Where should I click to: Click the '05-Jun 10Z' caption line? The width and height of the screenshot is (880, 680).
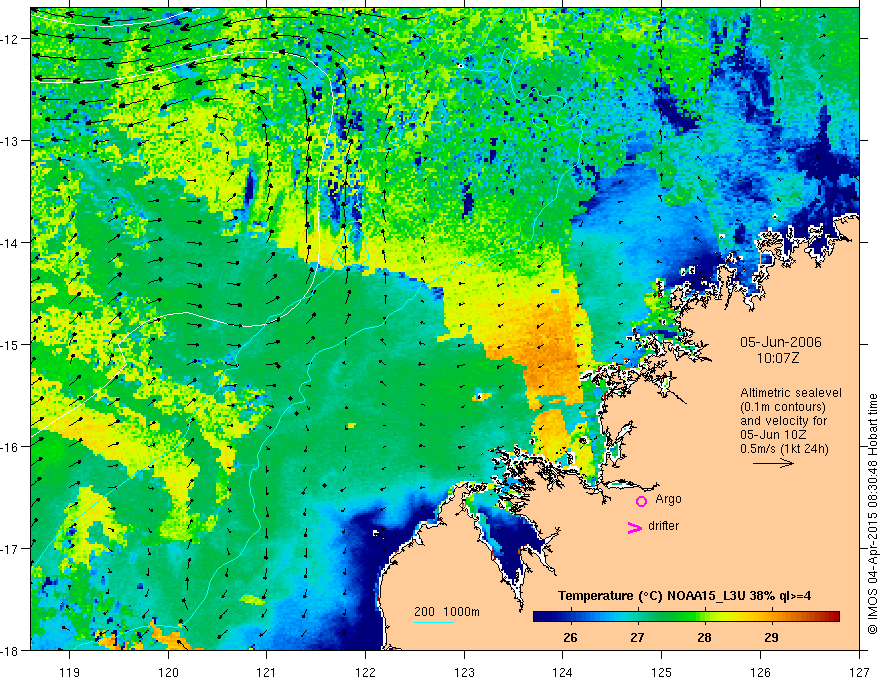771,435
